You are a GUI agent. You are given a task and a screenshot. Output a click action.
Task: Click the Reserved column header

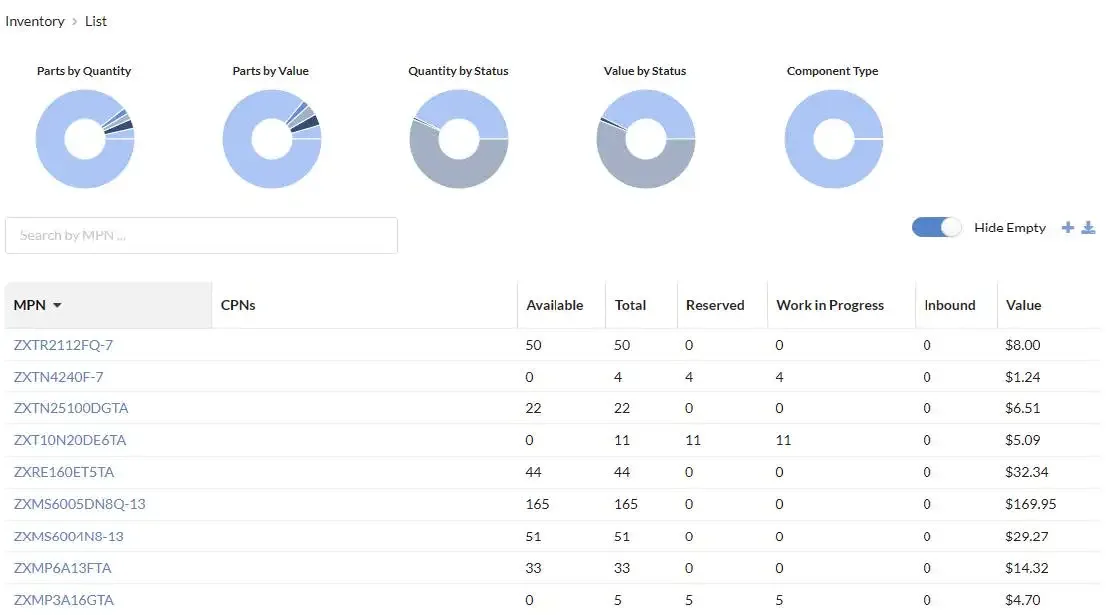pyautogui.click(x=715, y=306)
